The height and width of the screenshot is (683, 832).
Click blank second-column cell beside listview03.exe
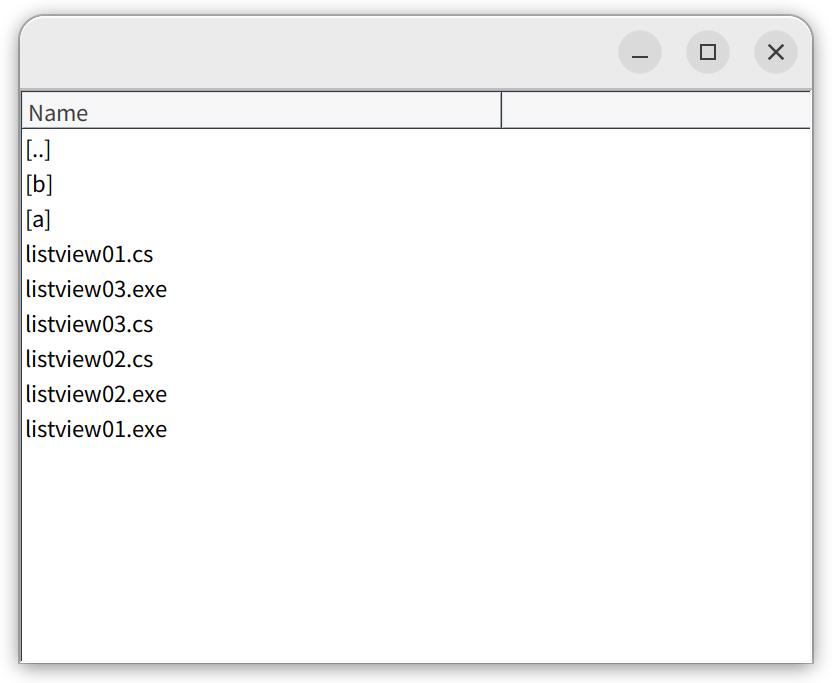(x=656, y=290)
